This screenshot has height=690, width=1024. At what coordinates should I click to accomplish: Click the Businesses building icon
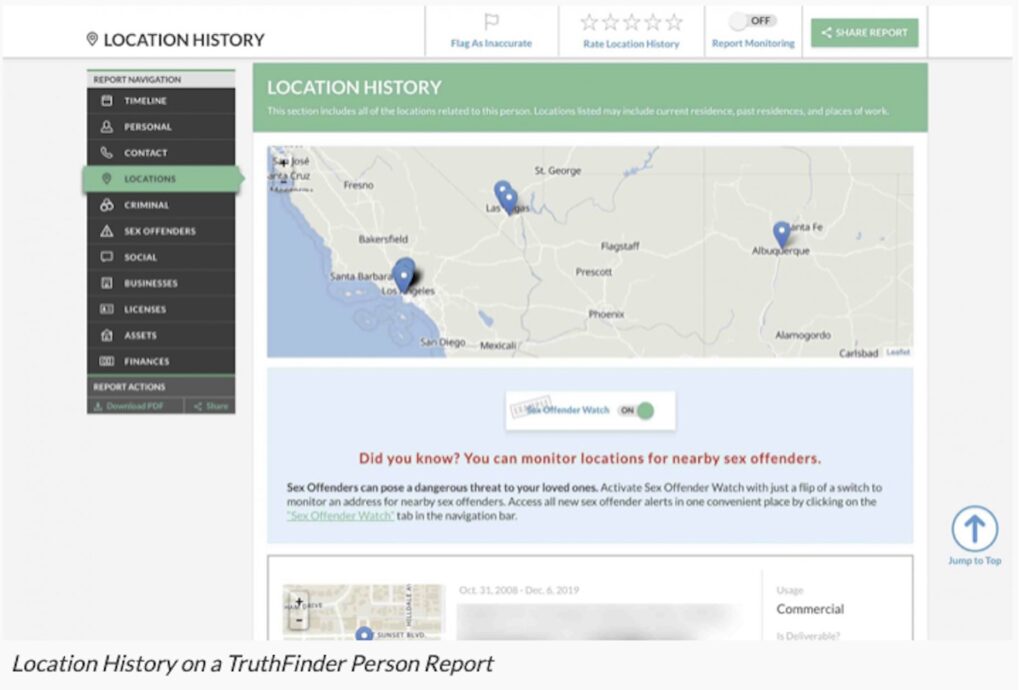click(107, 283)
